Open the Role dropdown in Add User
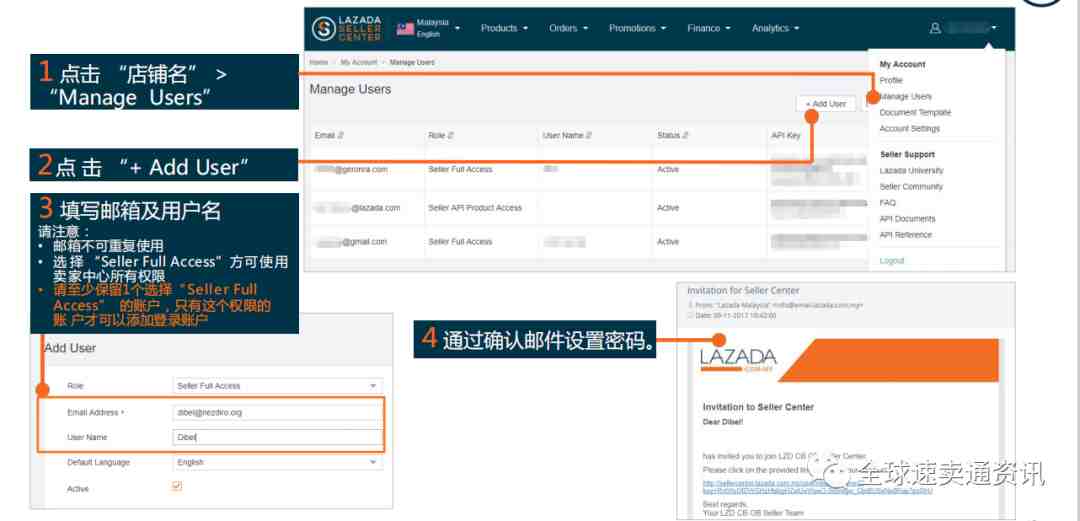Screen dimensions: 1080x521 277,386
